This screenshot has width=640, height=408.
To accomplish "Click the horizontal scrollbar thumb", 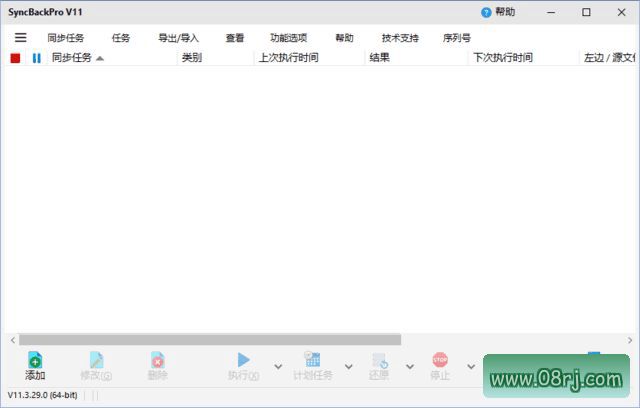I will [x=210, y=339].
